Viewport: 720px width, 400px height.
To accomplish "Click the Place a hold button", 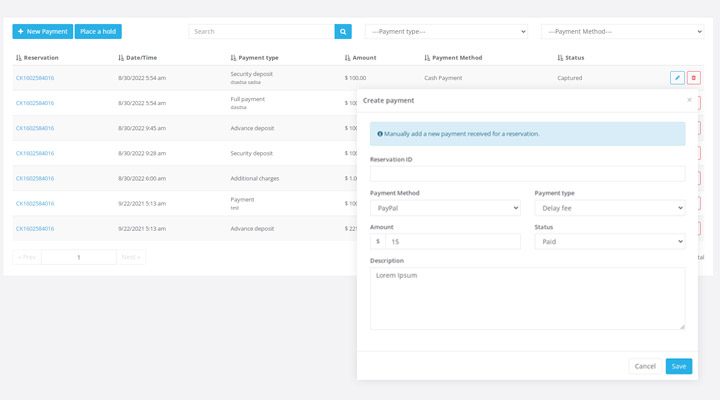I will pyautogui.click(x=98, y=32).
